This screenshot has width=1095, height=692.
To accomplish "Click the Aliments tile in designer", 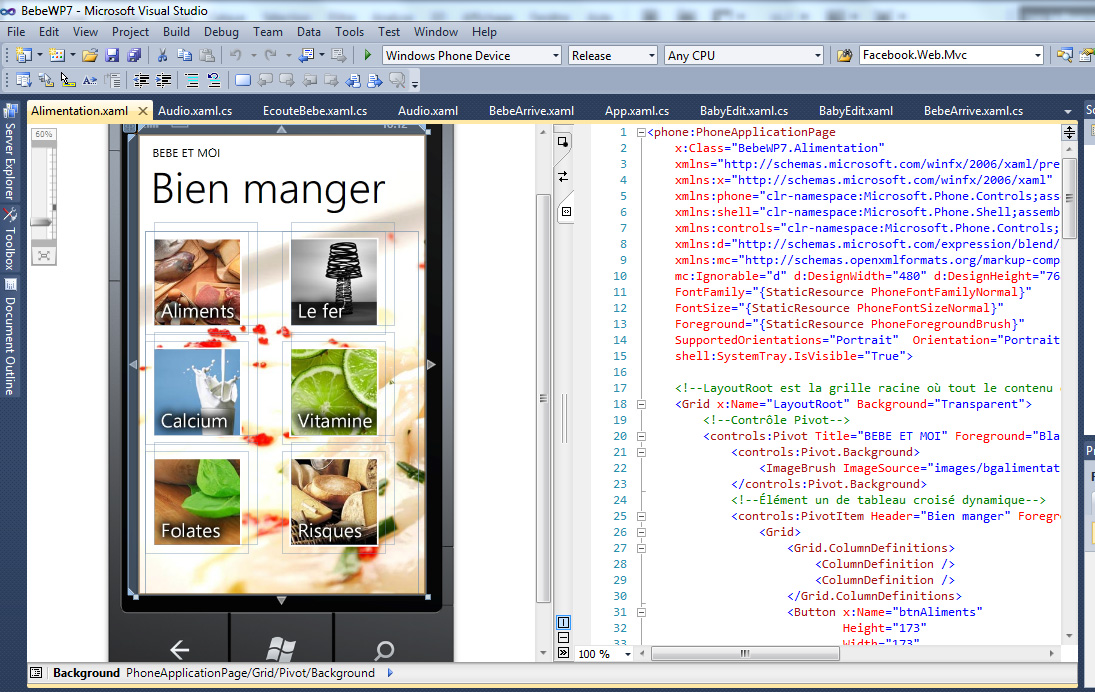I will (197, 281).
